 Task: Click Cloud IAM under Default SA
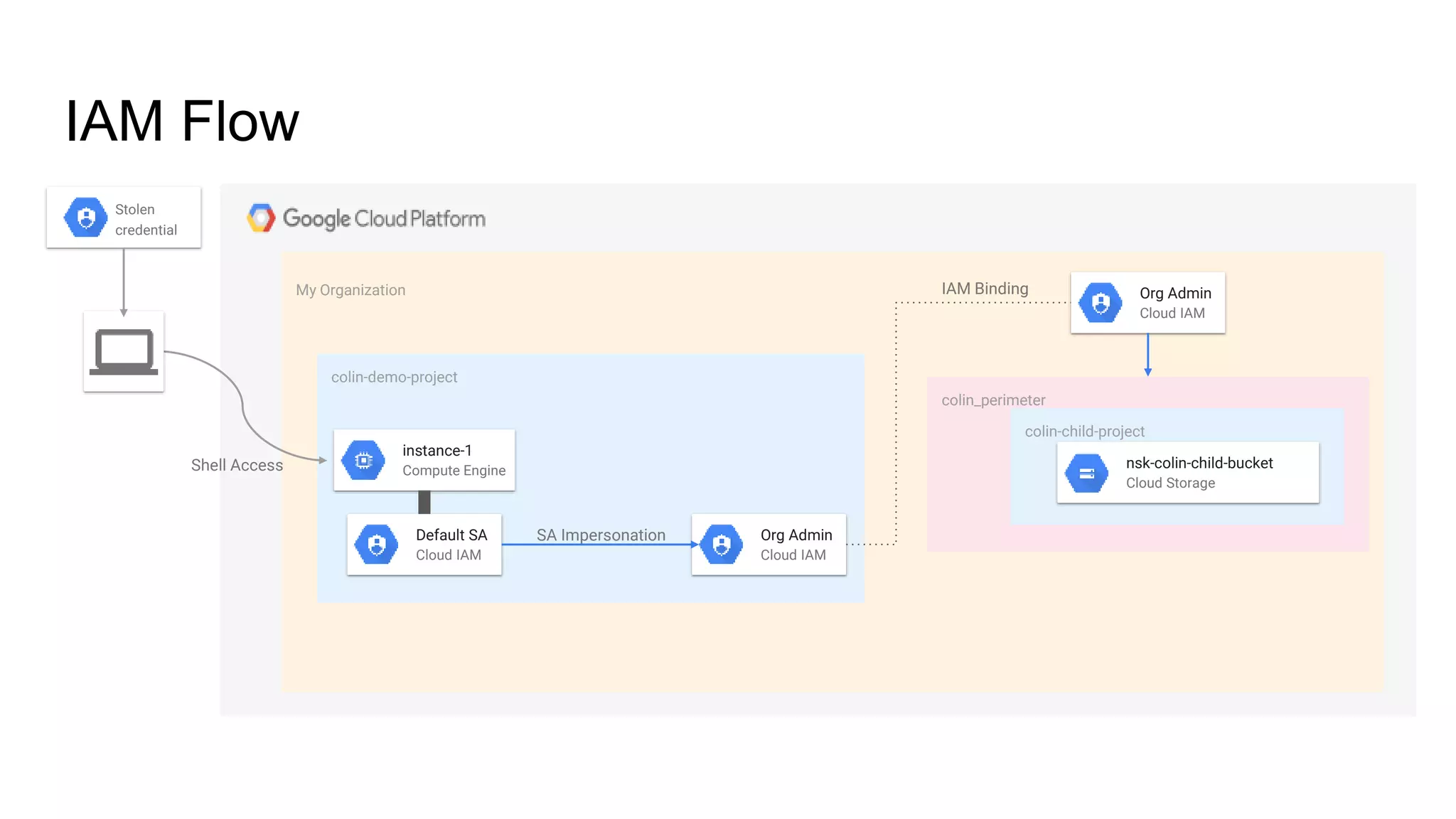(448, 555)
